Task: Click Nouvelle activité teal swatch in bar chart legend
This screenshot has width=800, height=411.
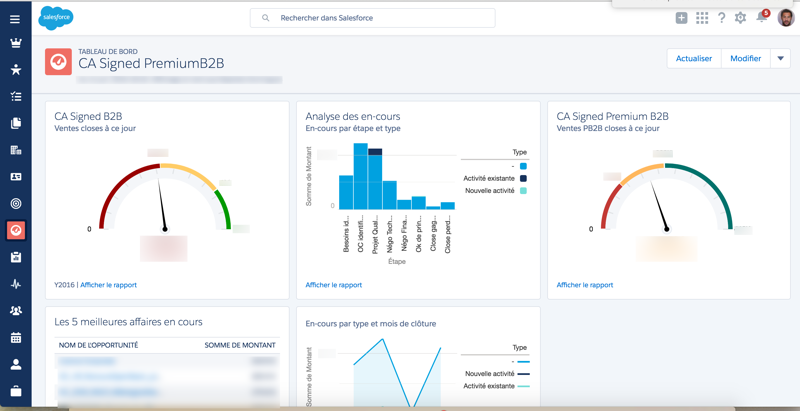Action: (523, 191)
